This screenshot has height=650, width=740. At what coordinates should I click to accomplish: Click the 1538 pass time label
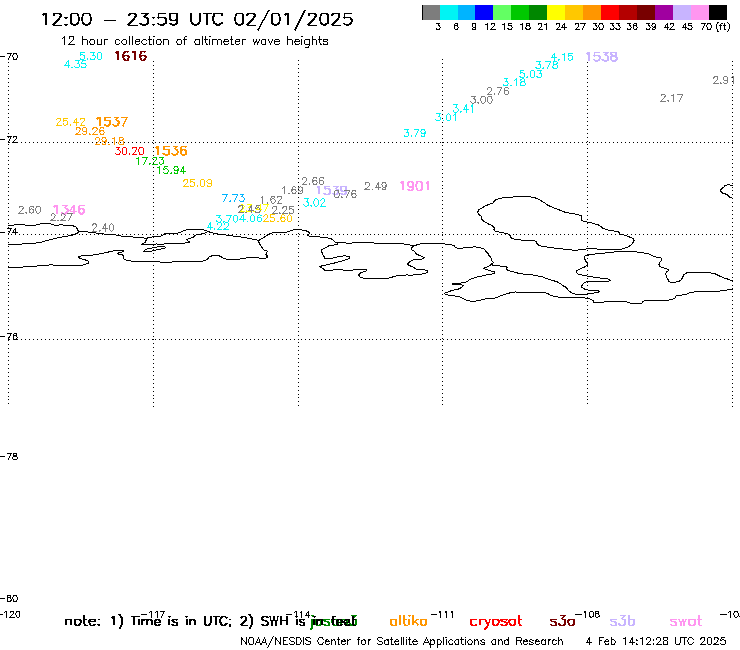click(x=602, y=57)
